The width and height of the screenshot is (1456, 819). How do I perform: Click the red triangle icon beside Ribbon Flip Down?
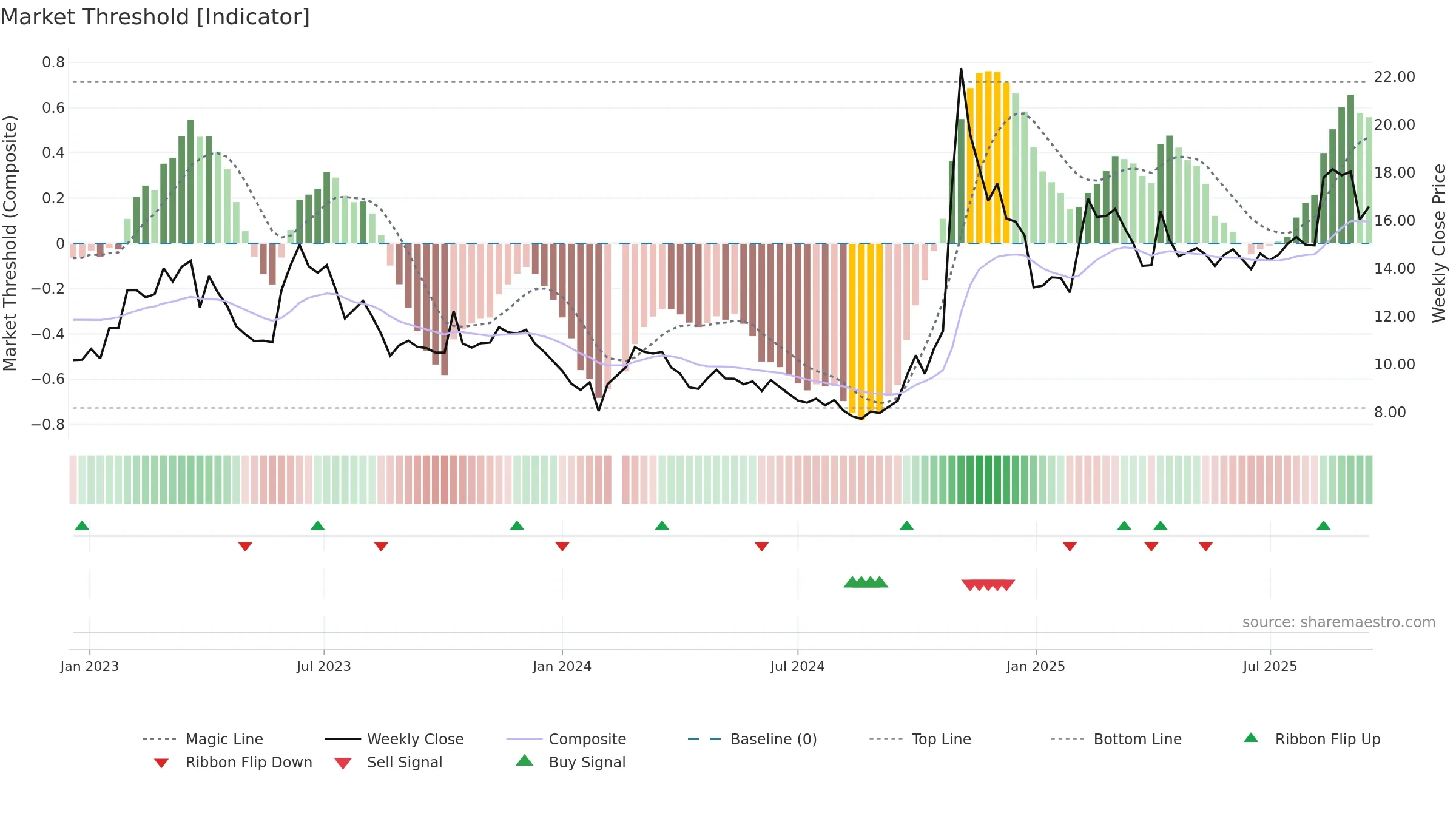(161, 763)
